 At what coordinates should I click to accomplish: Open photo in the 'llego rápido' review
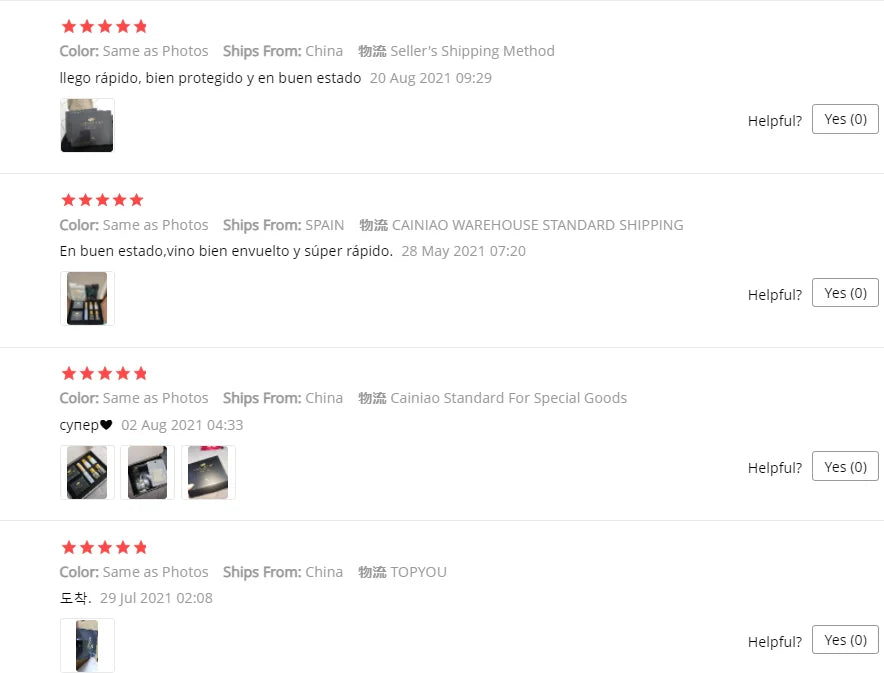[87, 125]
